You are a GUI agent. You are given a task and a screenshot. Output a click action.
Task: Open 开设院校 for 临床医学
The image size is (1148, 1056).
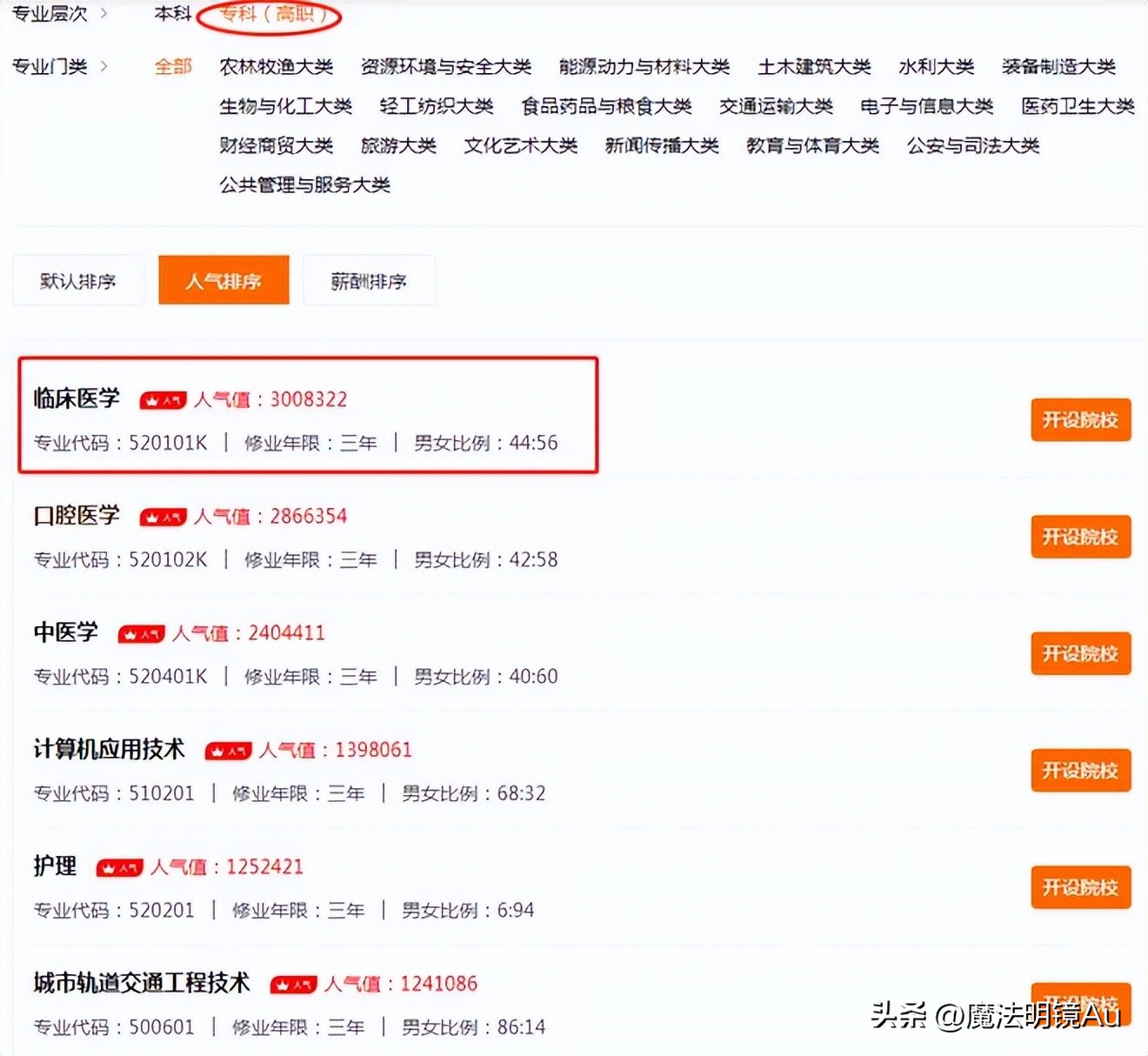coord(1080,420)
